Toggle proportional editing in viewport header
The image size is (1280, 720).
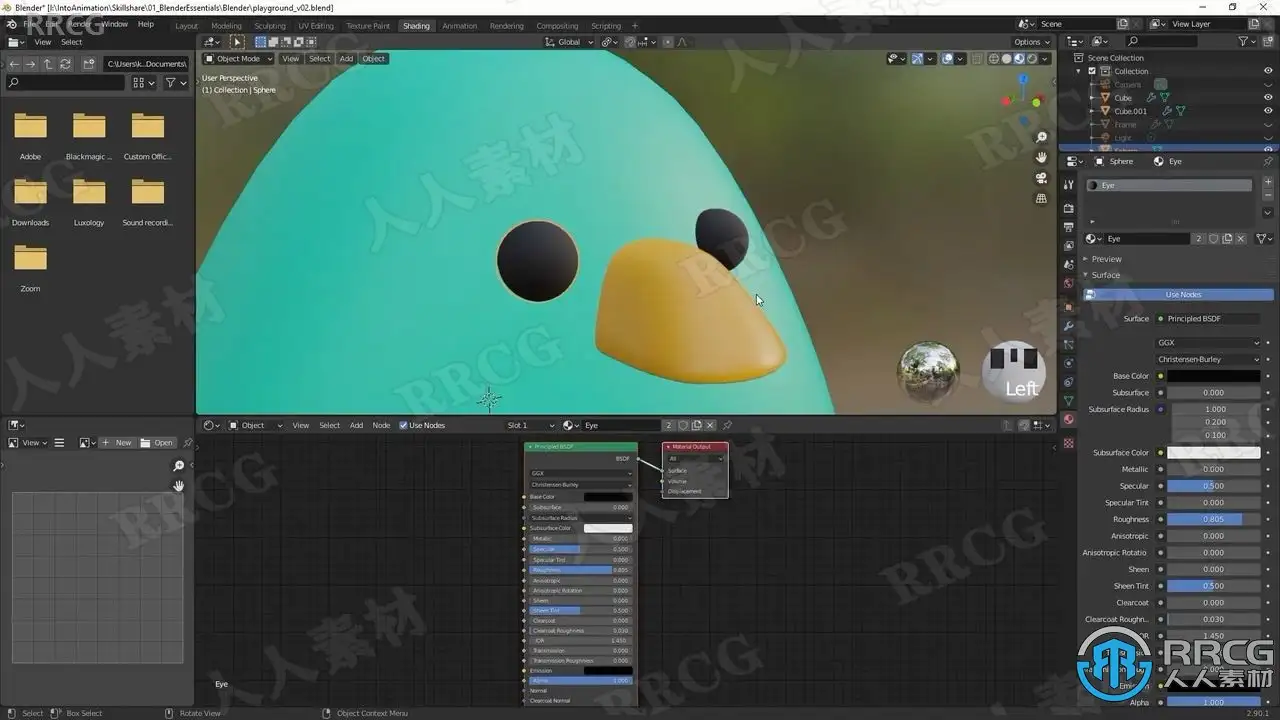pos(668,42)
